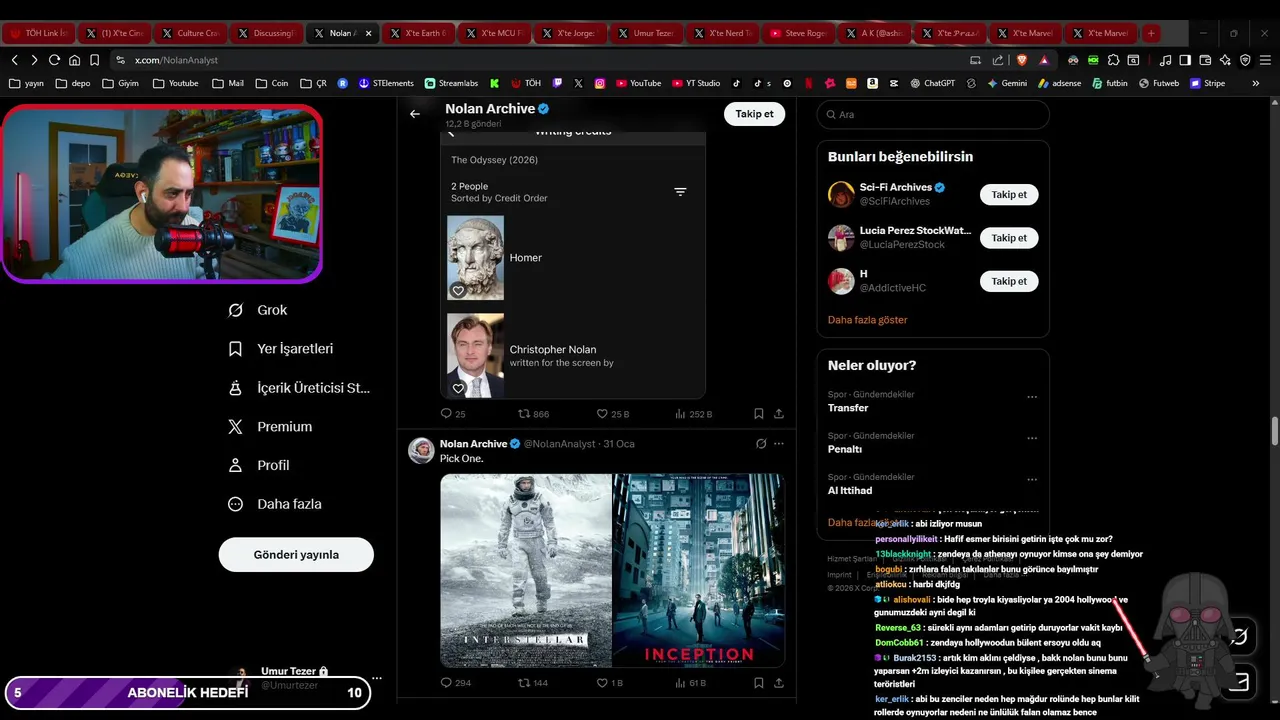Screen dimensions: 1280x720
Task: Bookmark the Pick One post
Action: pyautogui.click(x=759, y=683)
